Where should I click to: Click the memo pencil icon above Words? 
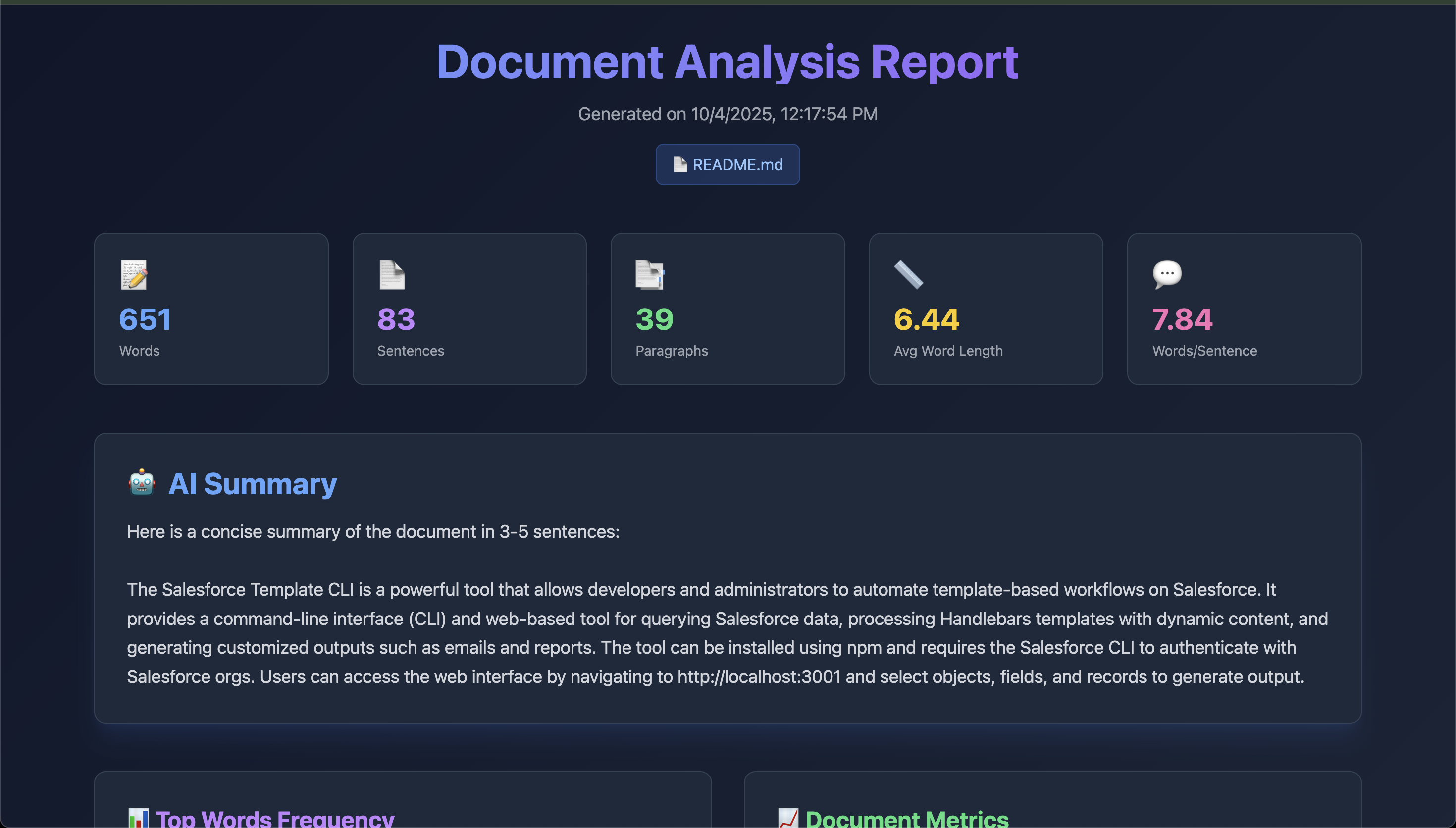click(x=134, y=275)
